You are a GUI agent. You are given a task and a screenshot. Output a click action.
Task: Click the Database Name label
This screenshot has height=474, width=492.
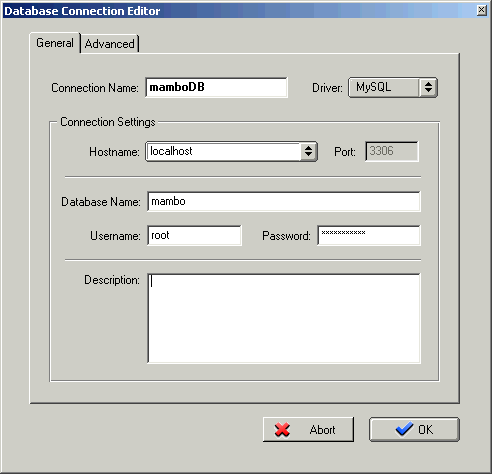coord(101,202)
